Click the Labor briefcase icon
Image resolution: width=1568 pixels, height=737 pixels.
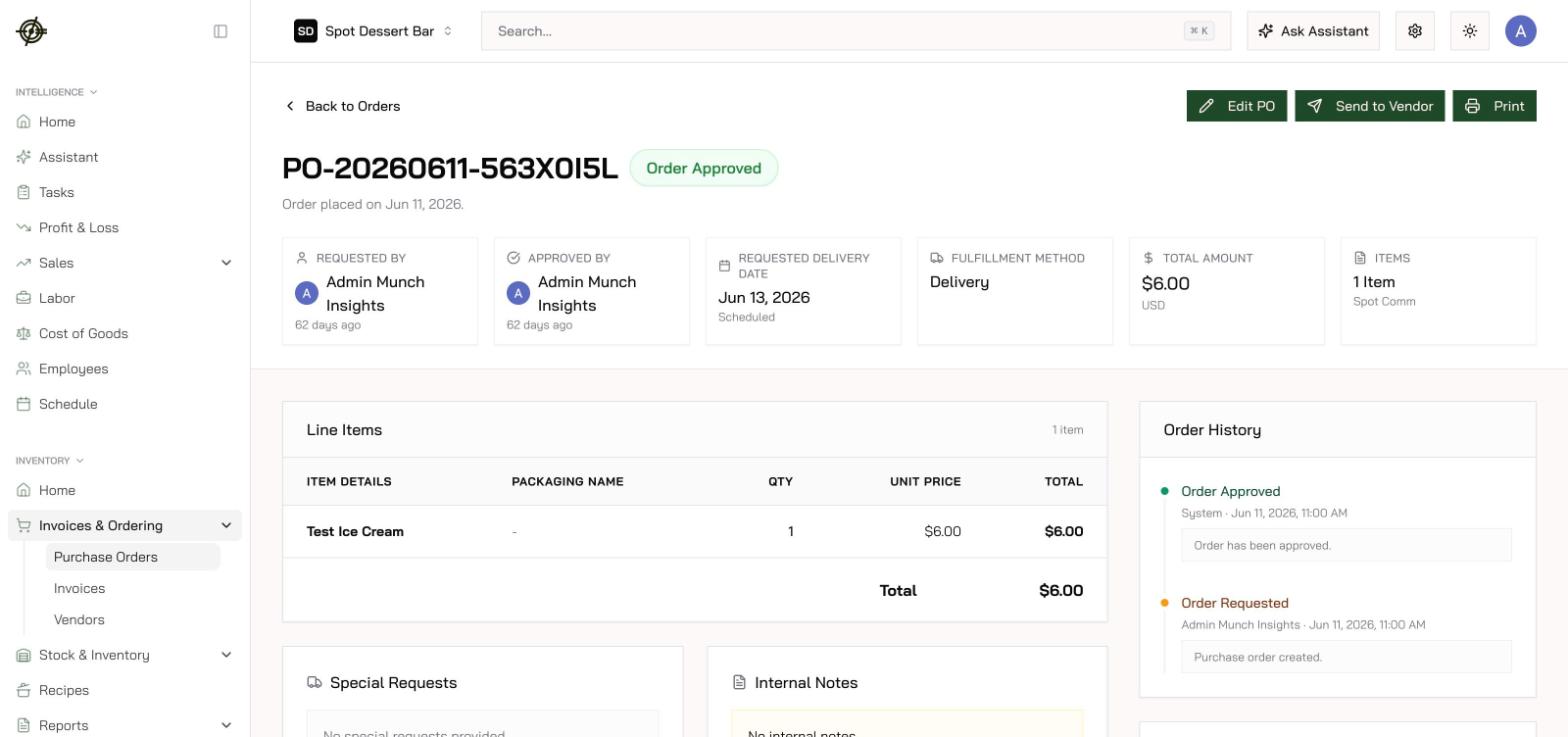(24, 298)
